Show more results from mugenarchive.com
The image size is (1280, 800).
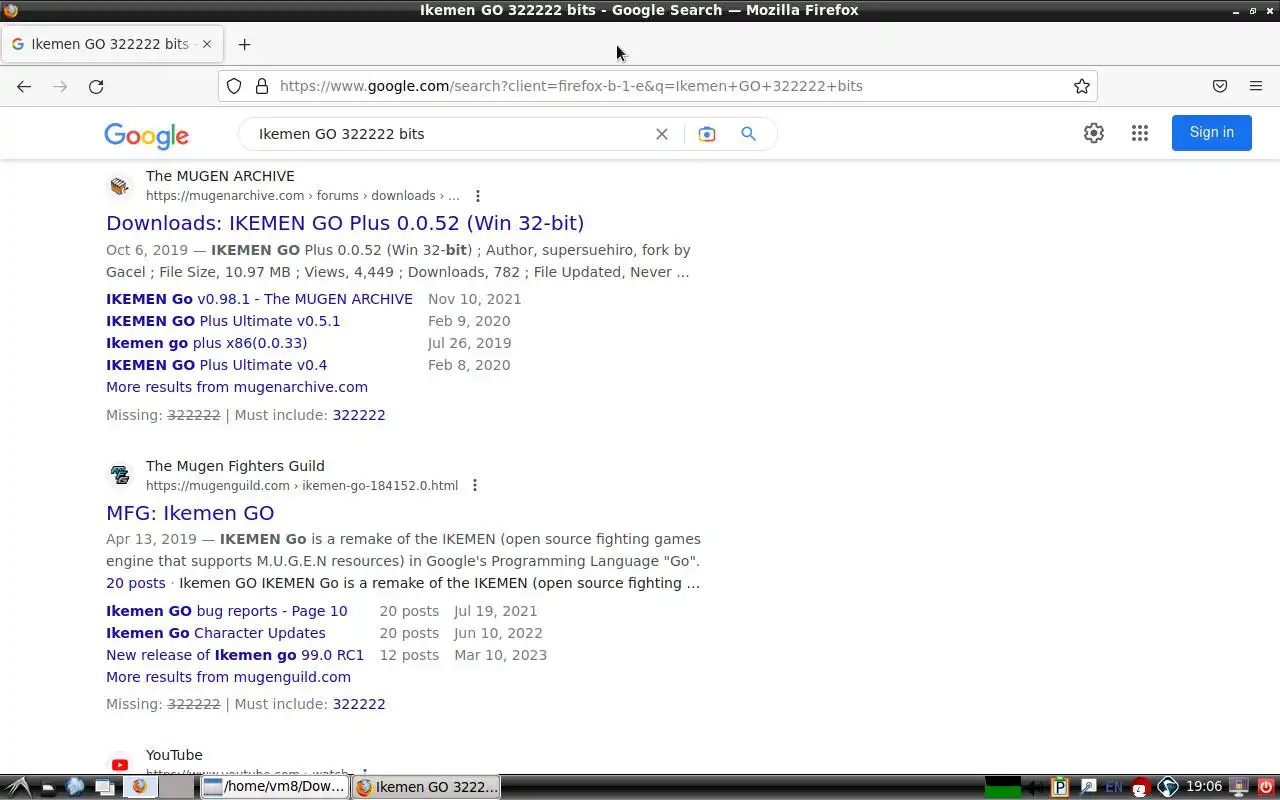coord(237,387)
